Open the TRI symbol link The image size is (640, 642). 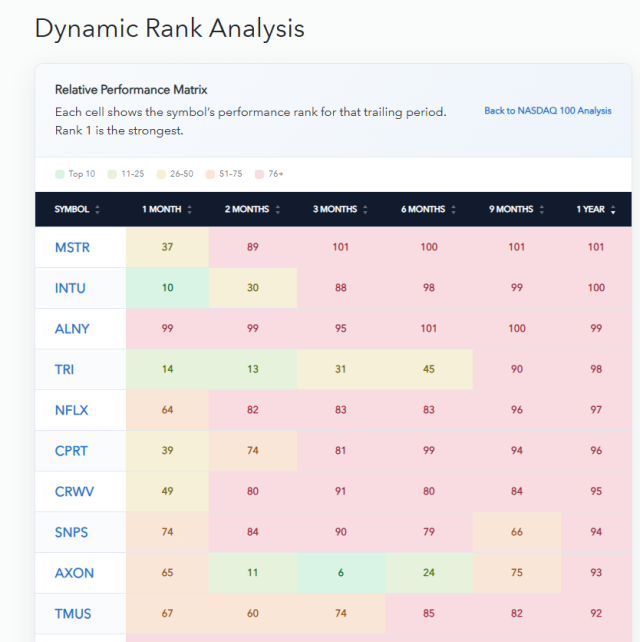[64, 369]
